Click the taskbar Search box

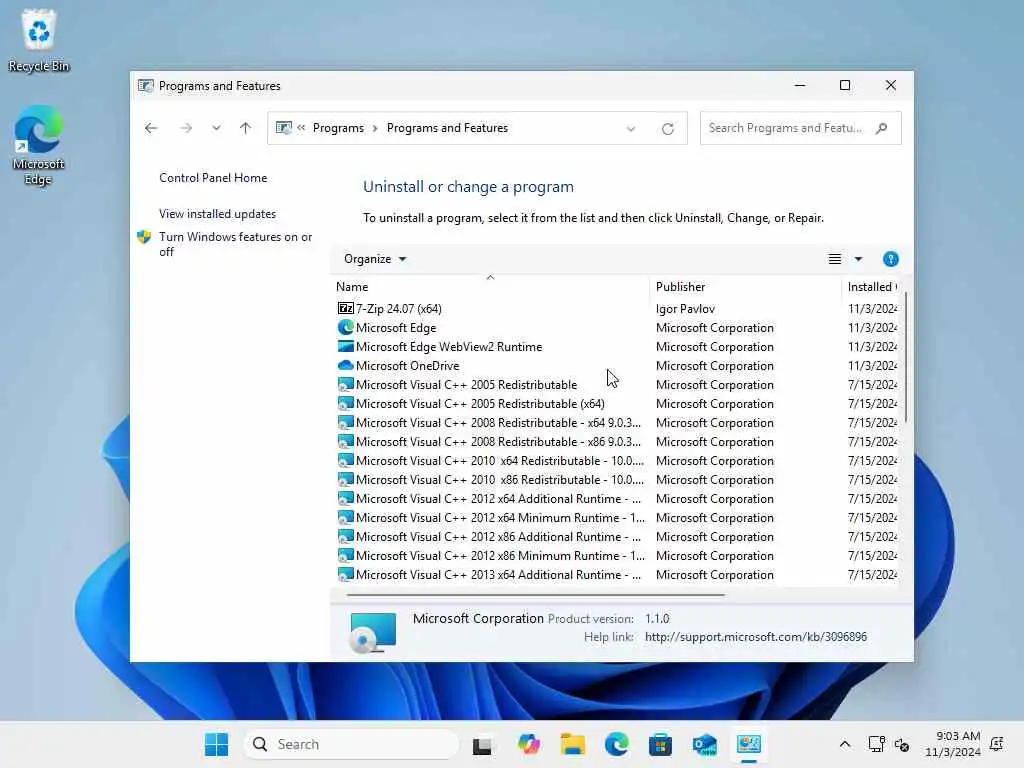pyautogui.click(x=351, y=744)
